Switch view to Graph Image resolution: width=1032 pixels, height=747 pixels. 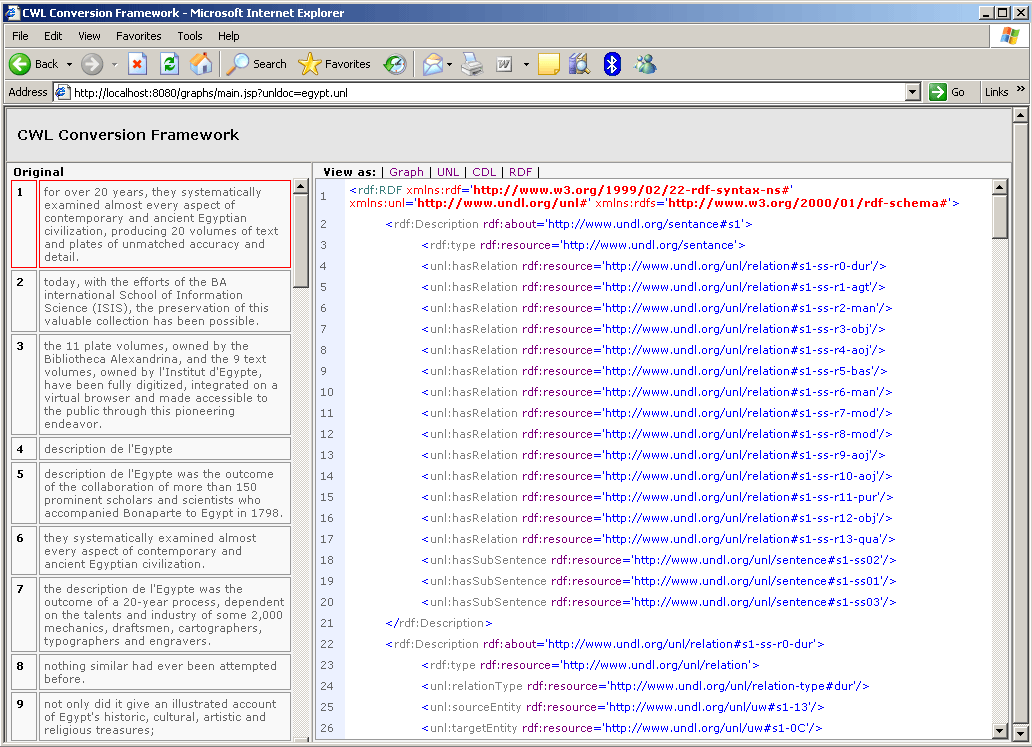406,172
